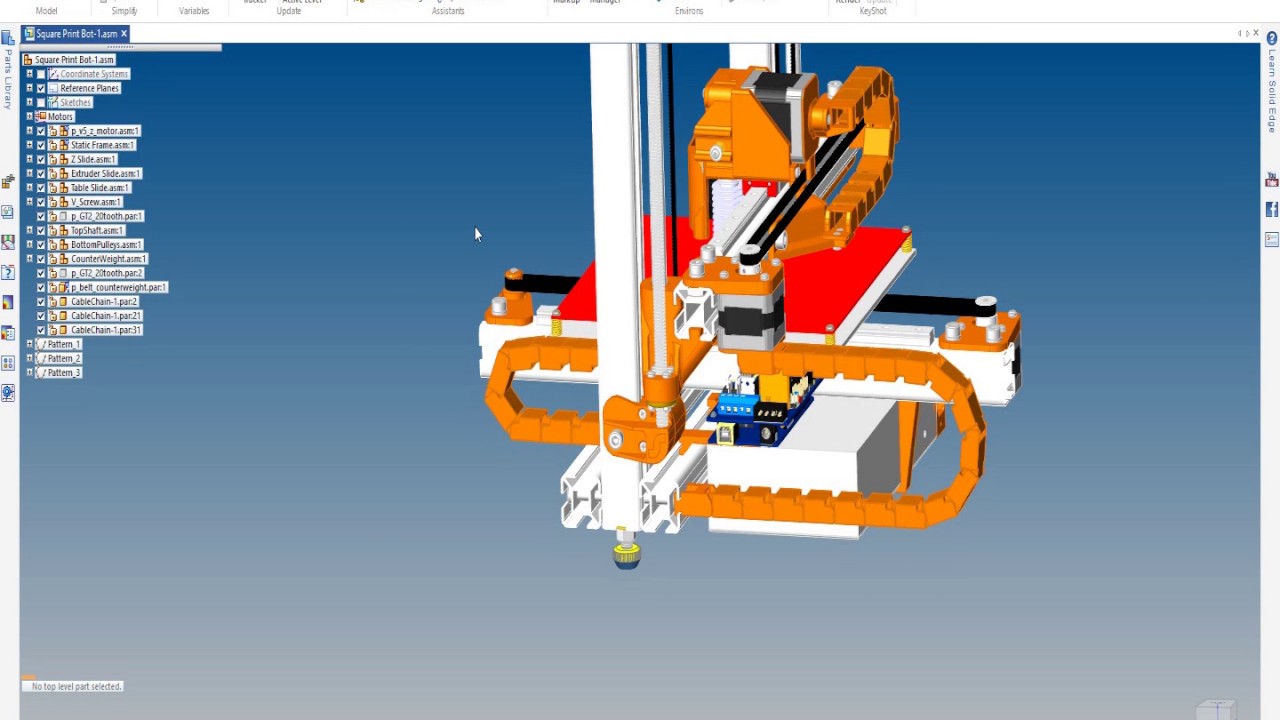
Task: Click the pattern icon beside Pattern_1
Action: [x=41, y=344]
